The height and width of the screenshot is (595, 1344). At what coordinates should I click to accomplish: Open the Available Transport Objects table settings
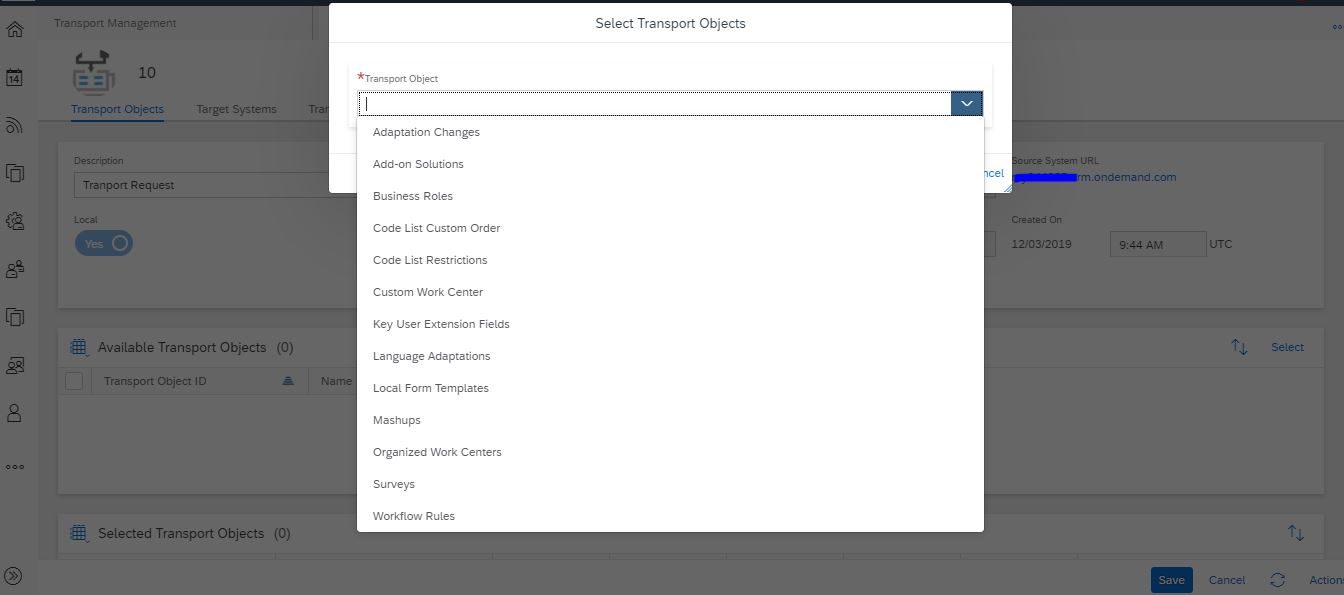pos(79,347)
